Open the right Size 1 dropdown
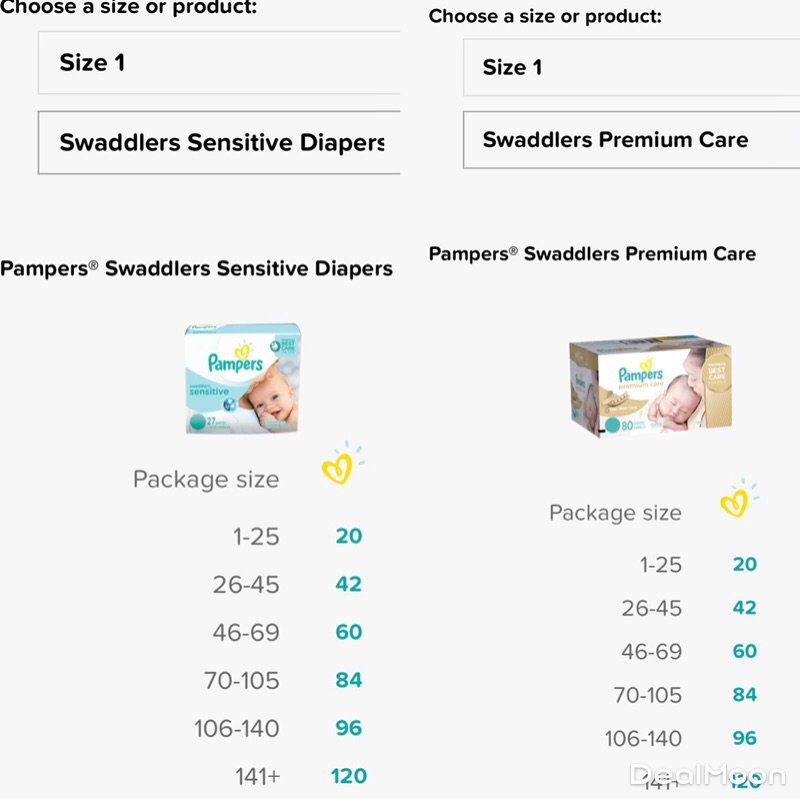The image size is (800, 799). tap(631, 68)
